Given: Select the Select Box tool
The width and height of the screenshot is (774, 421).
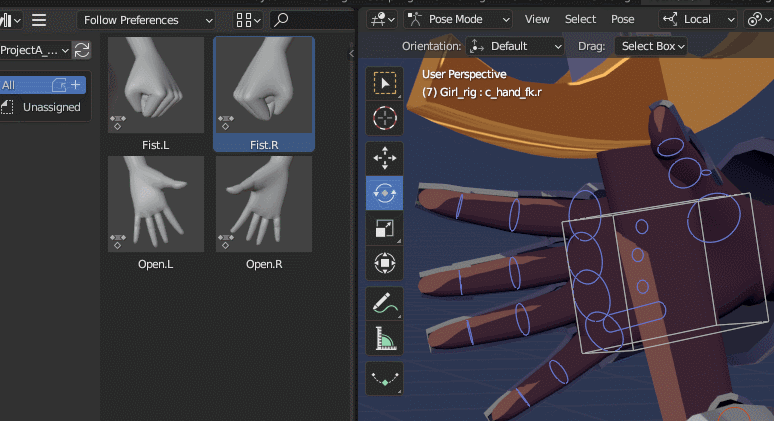Looking at the screenshot, I should click(384, 85).
